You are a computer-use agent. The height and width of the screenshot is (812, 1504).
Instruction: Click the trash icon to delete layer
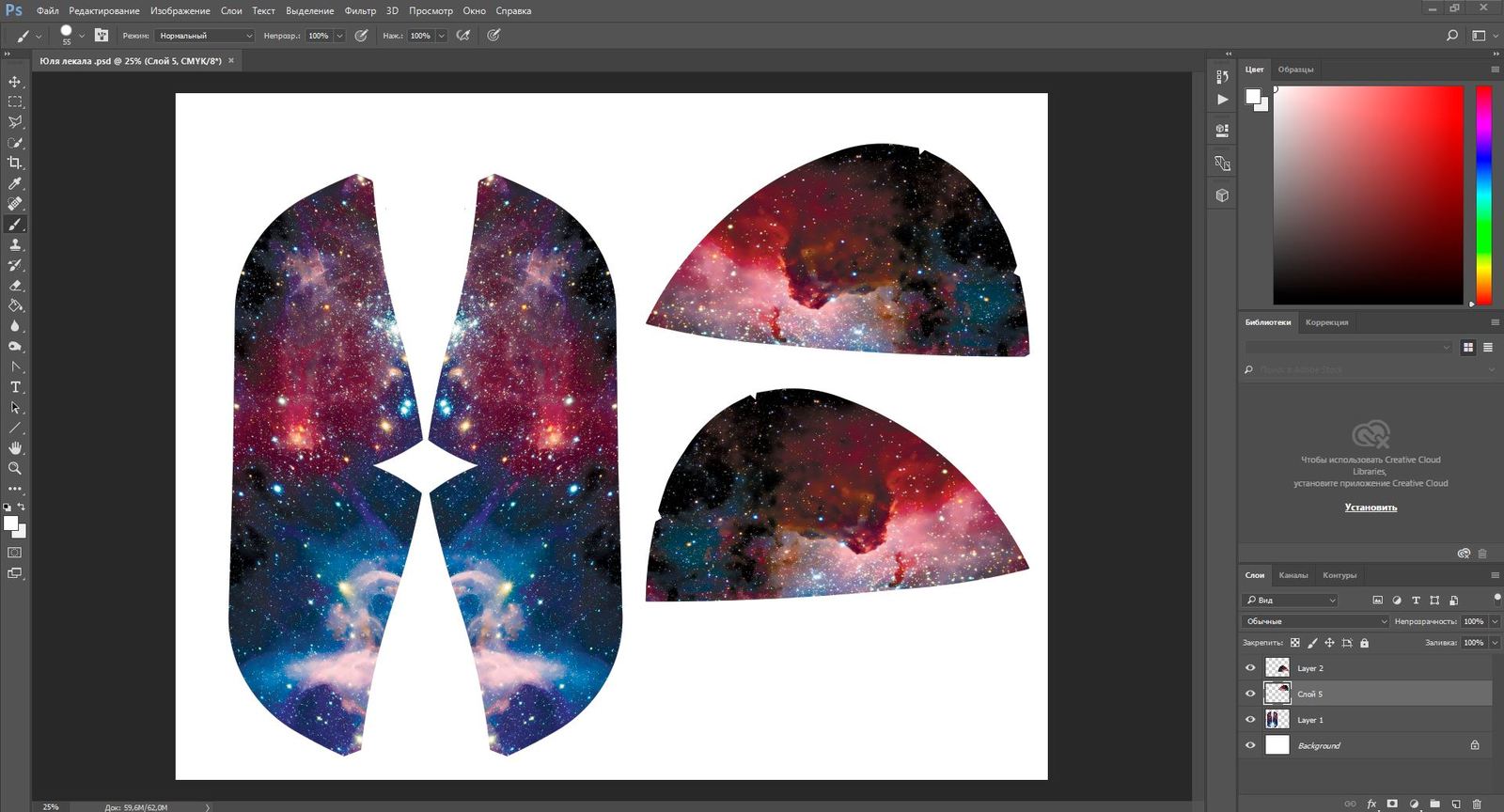click(1477, 804)
